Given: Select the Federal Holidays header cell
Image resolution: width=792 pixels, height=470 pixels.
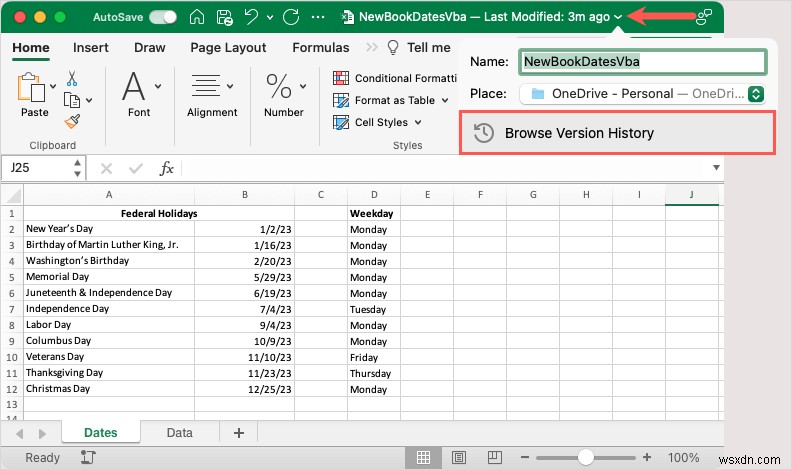Looking at the screenshot, I should click(159, 214).
